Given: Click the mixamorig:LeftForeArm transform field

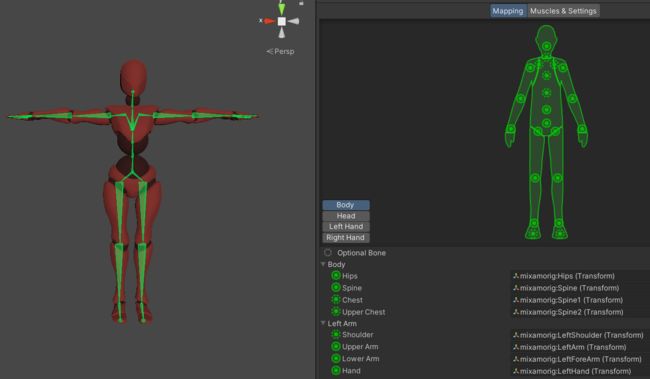Looking at the screenshot, I should pos(580,359).
